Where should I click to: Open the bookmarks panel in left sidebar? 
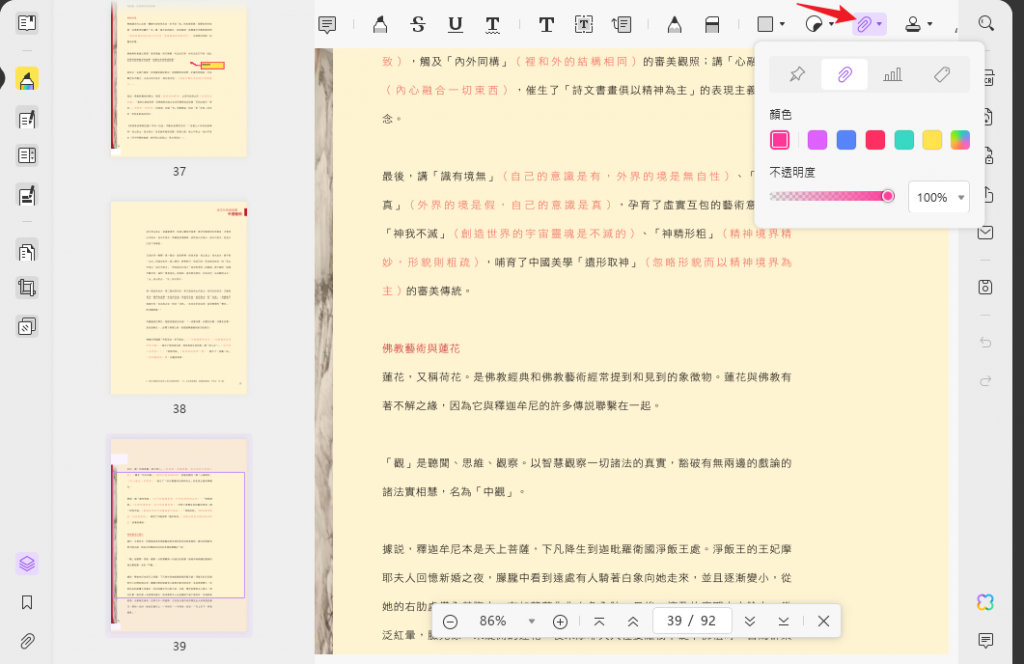[27, 602]
